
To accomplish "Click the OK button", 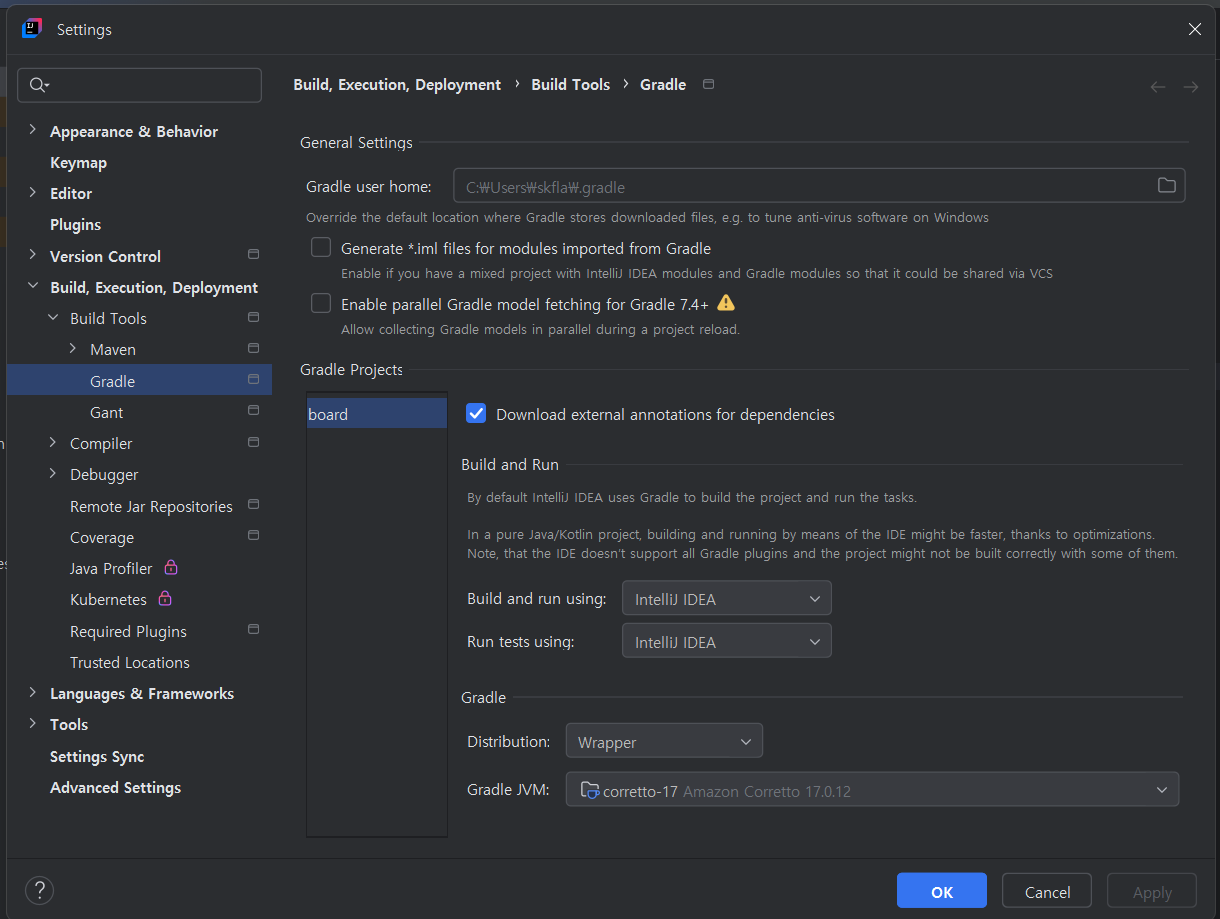I will [x=942, y=892].
